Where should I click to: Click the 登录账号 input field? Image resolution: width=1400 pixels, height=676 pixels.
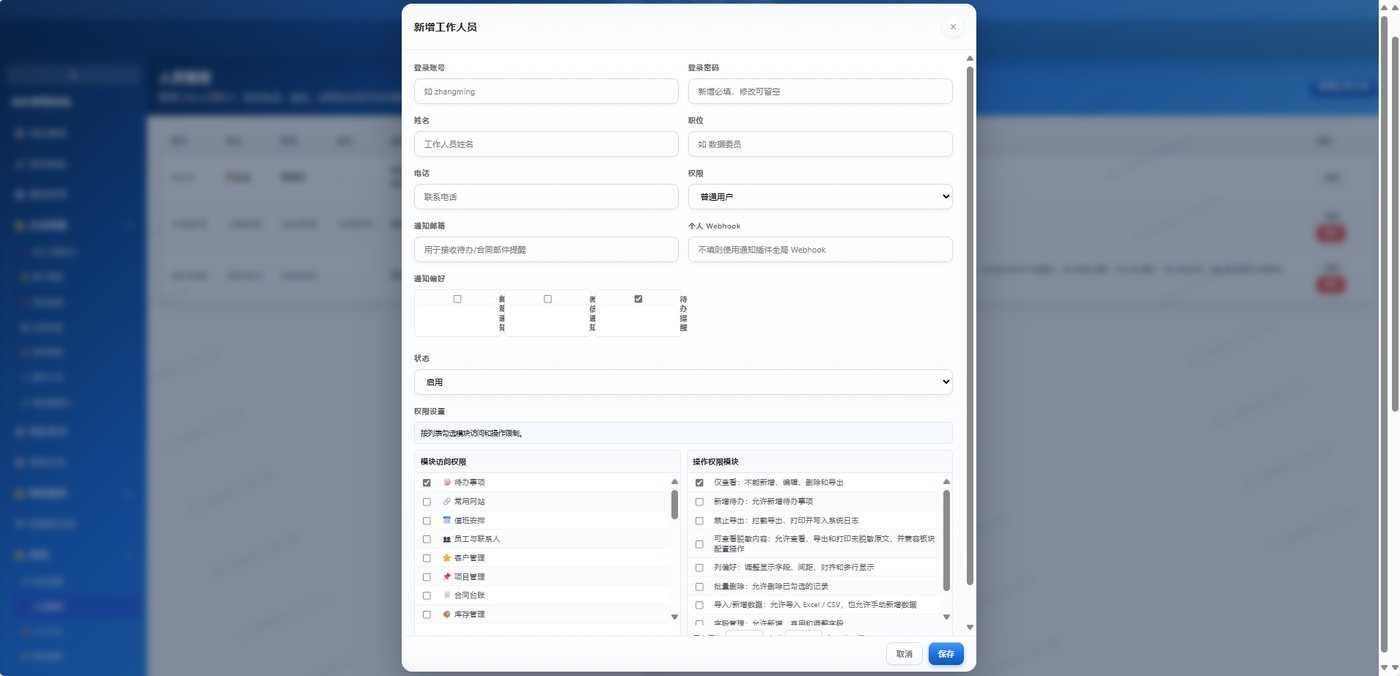[546, 91]
